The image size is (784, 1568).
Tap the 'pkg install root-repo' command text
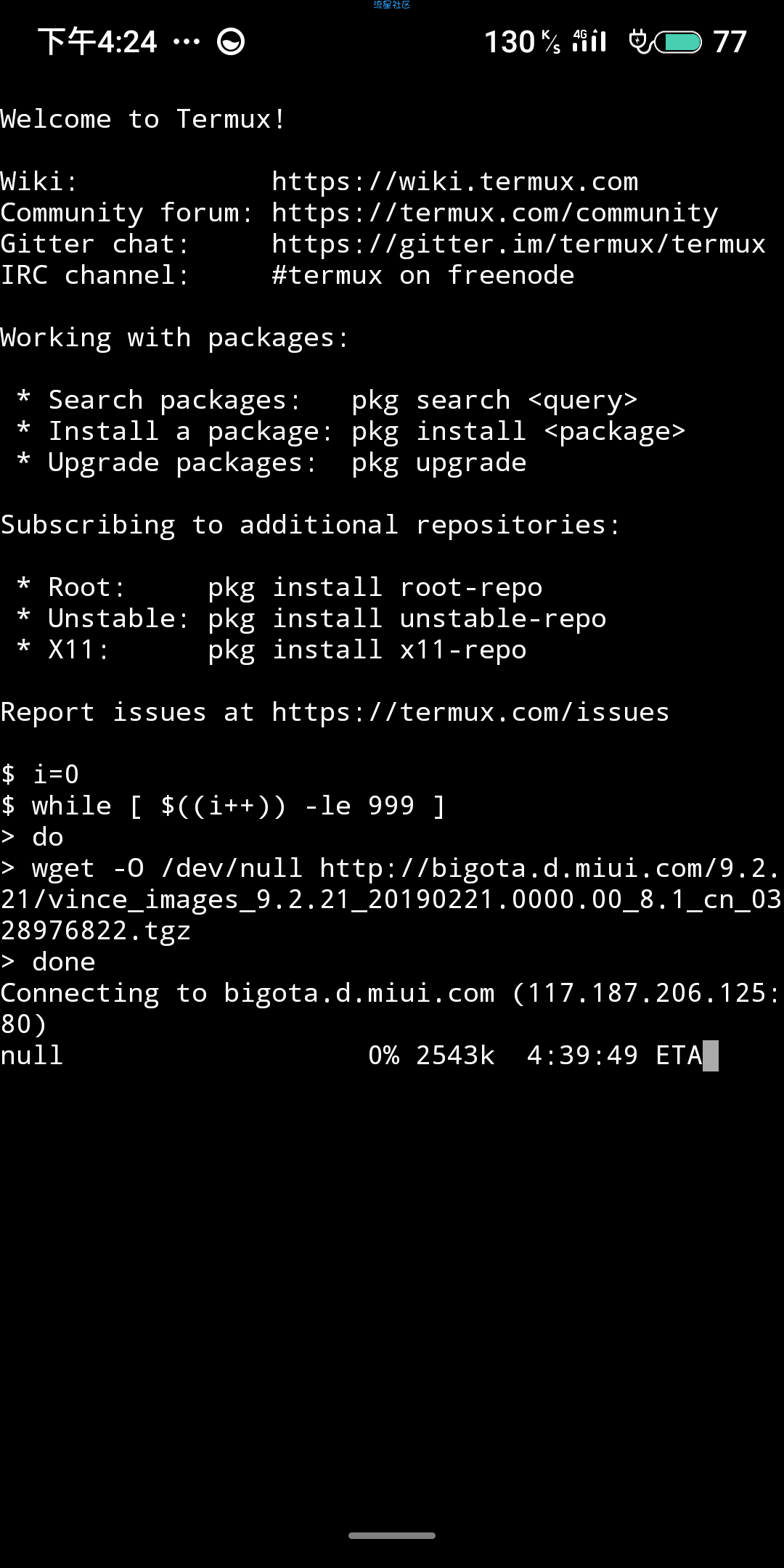(375, 587)
